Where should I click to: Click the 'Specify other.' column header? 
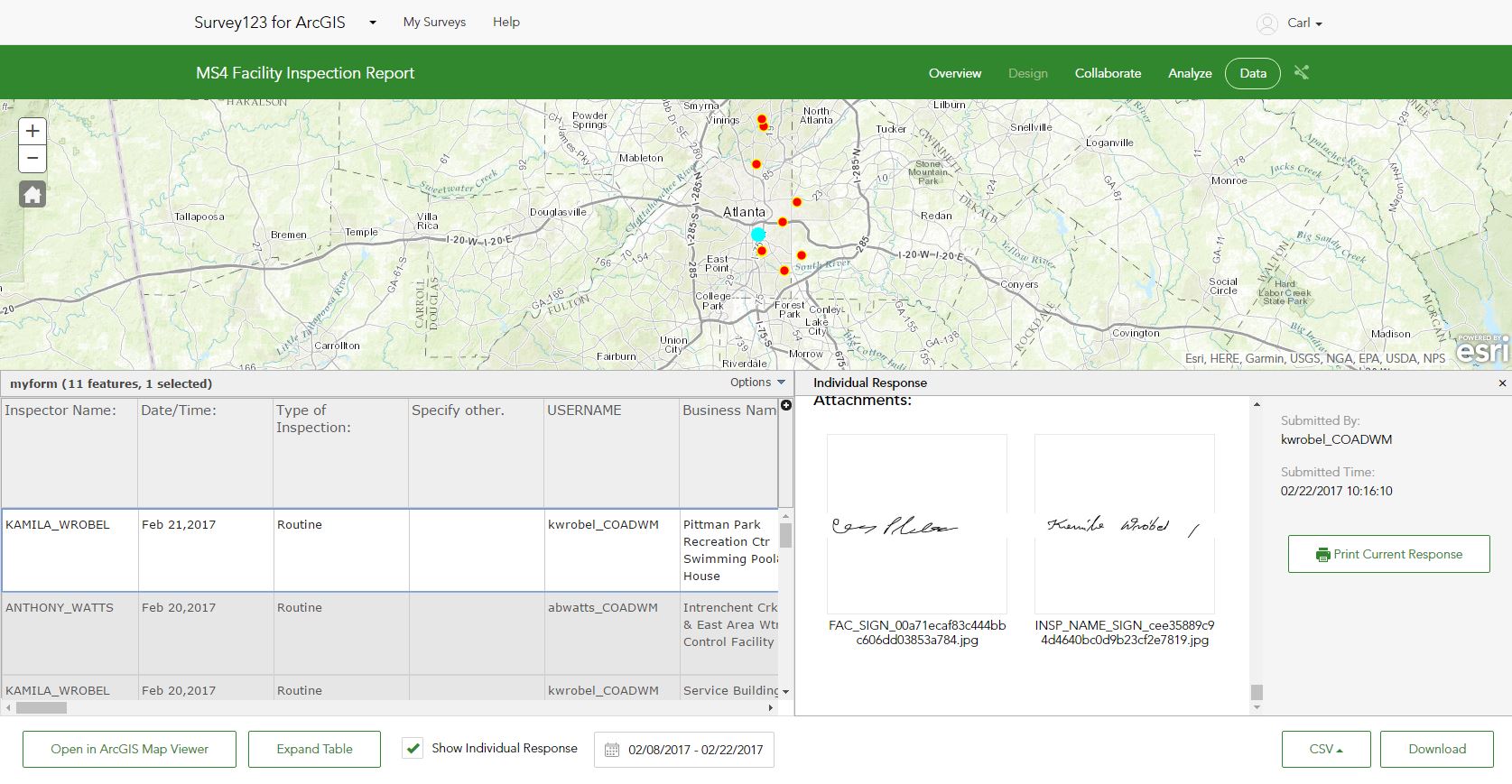pyautogui.click(x=476, y=452)
